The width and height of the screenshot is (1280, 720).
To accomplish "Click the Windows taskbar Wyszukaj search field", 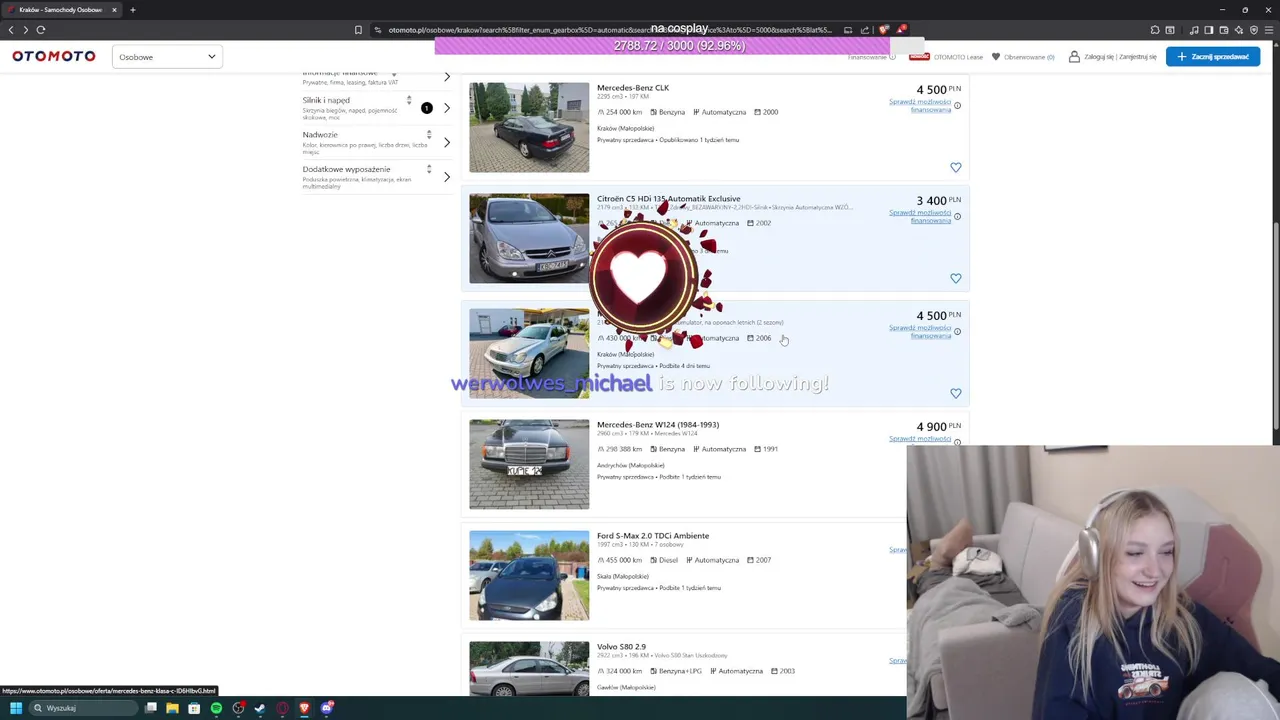I will pos(81,708).
